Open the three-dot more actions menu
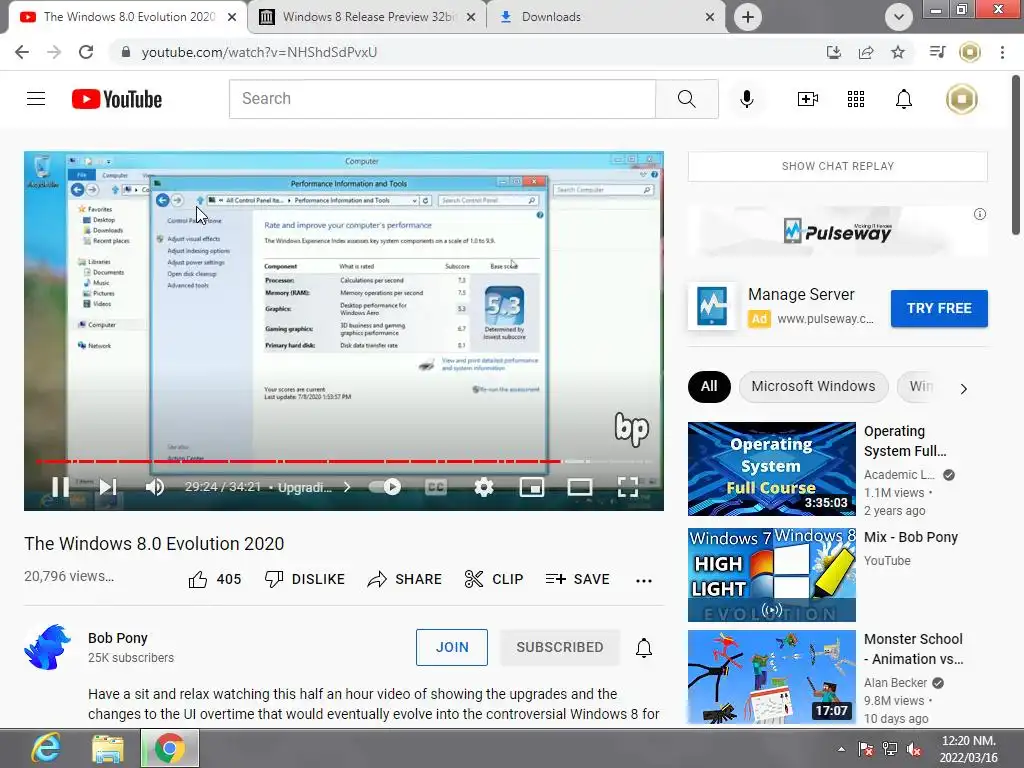The width and height of the screenshot is (1024, 768). (x=644, y=581)
